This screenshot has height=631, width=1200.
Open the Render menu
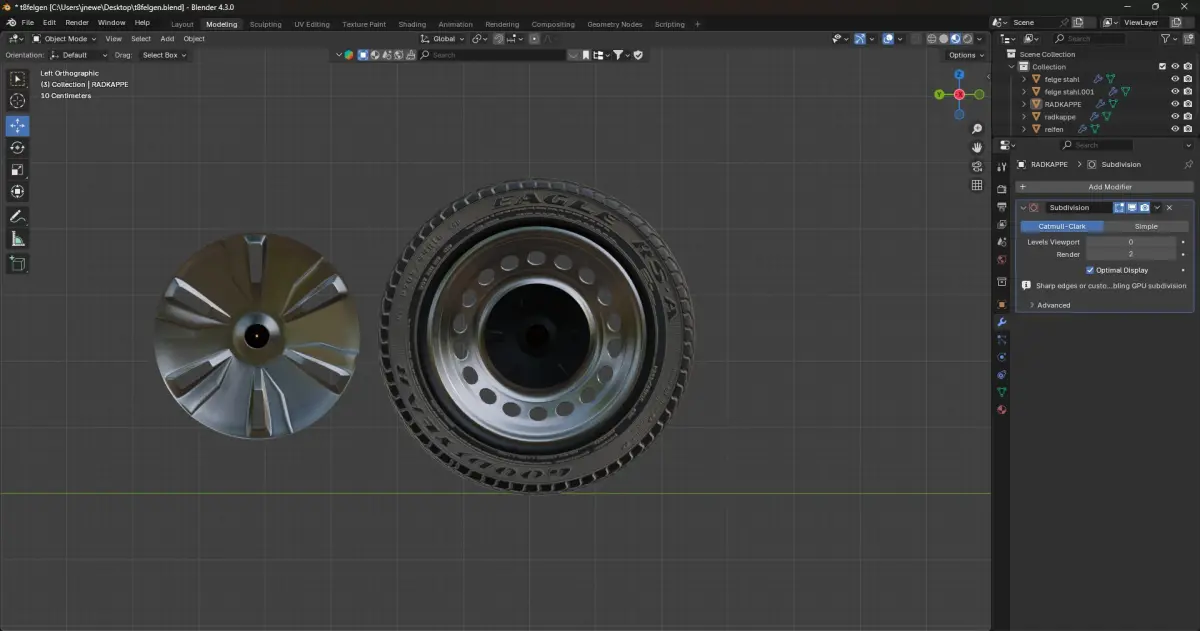click(x=77, y=22)
